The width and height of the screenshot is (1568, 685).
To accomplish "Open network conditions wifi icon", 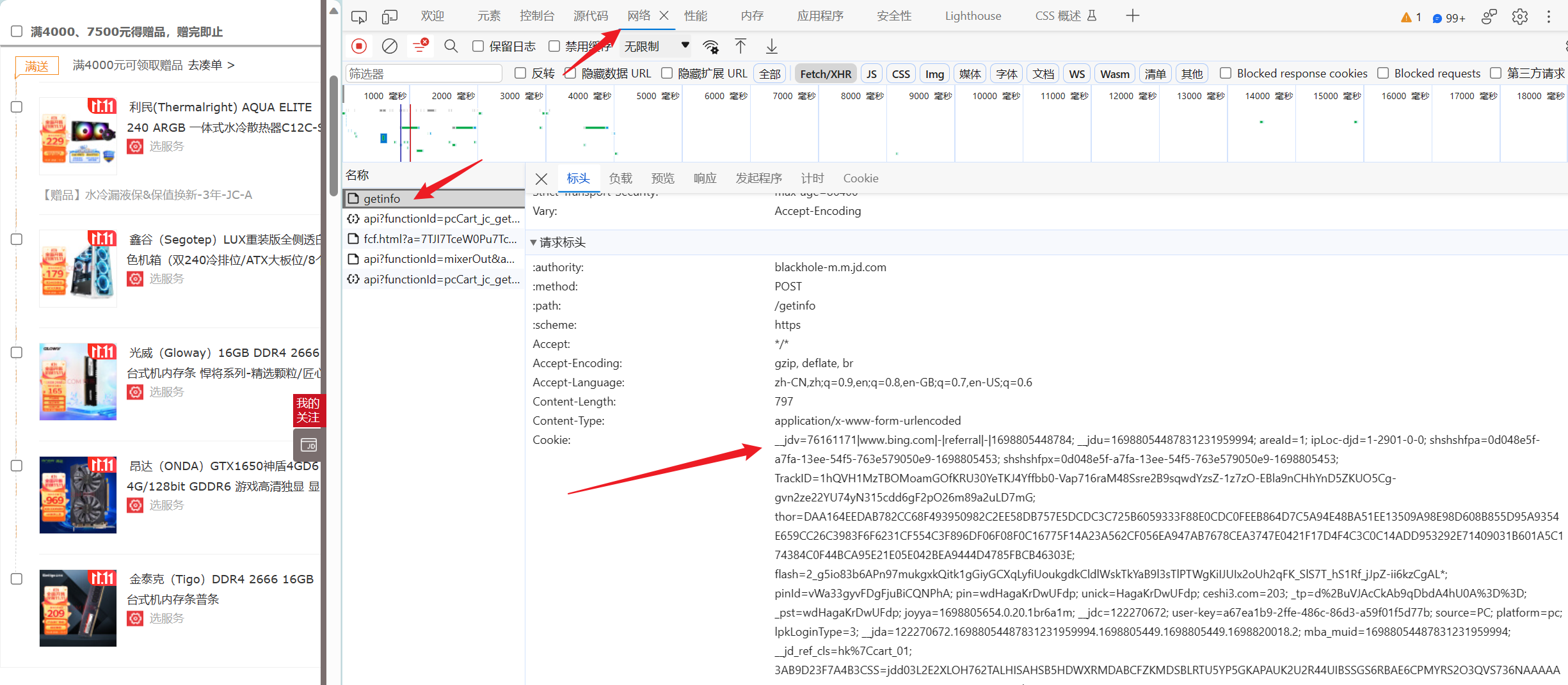I will pos(710,46).
